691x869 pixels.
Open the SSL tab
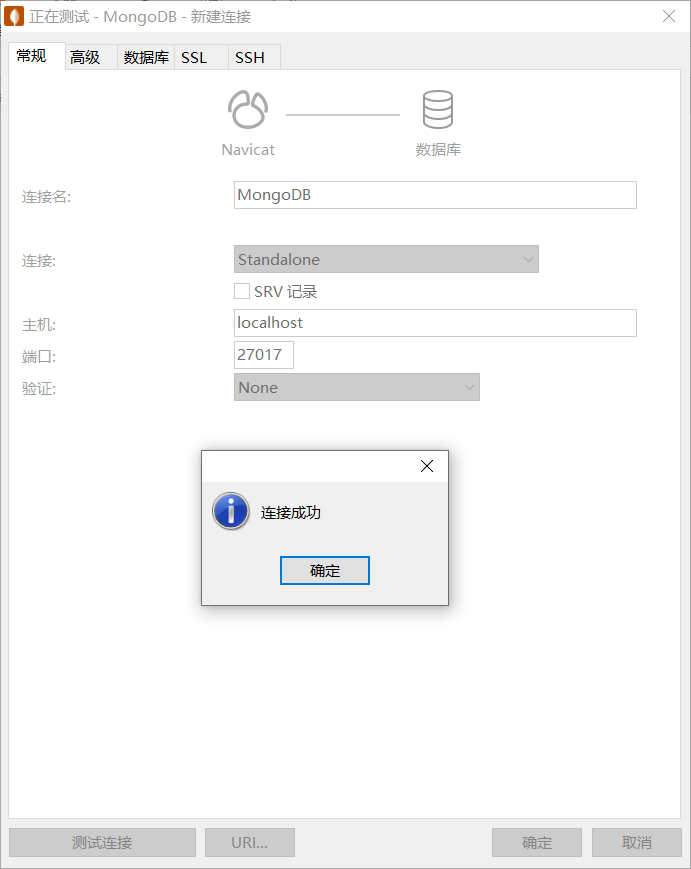[x=201, y=57]
